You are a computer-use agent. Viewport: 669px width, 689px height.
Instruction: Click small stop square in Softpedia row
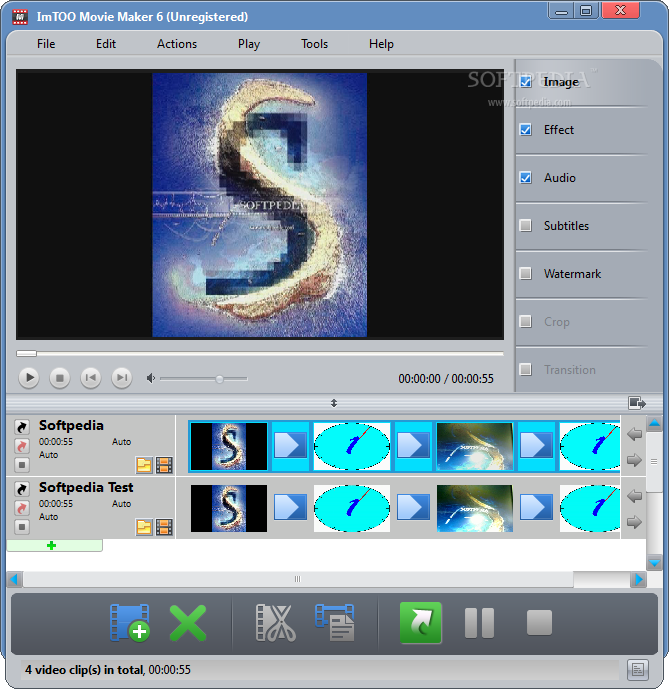click(x=22, y=464)
